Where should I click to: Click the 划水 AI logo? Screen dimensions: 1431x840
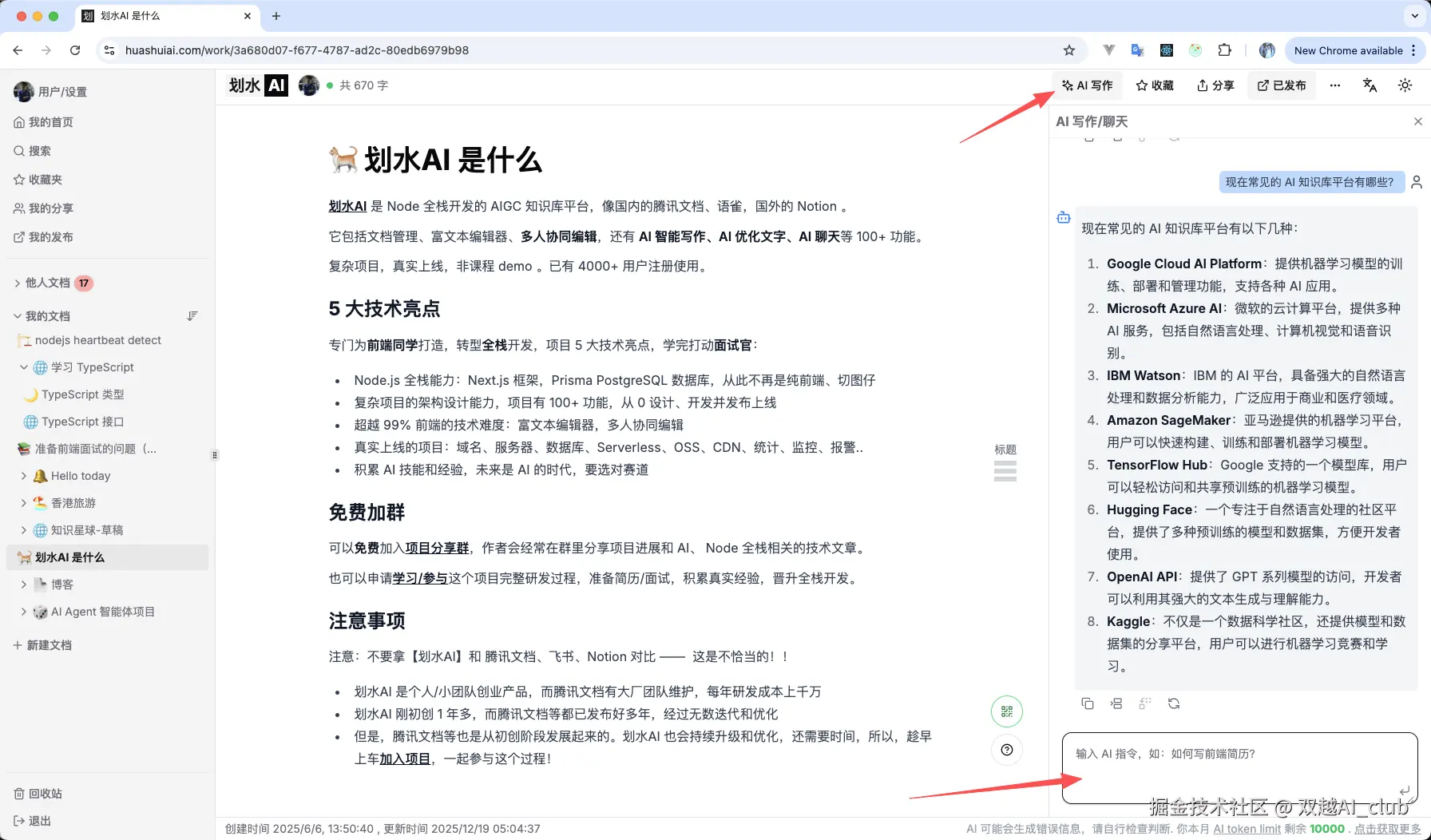(258, 85)
